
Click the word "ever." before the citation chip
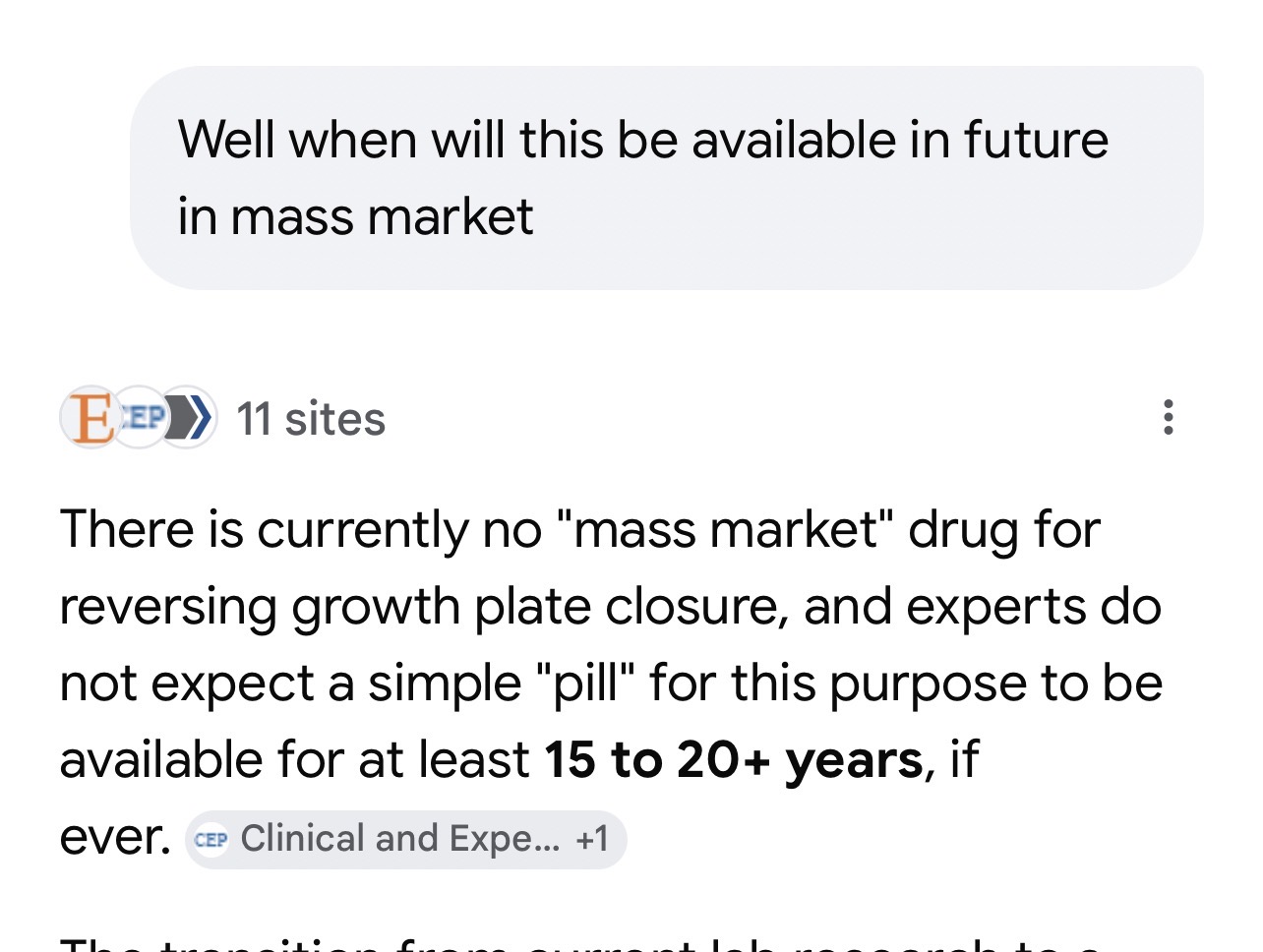(x=114, y=838)
